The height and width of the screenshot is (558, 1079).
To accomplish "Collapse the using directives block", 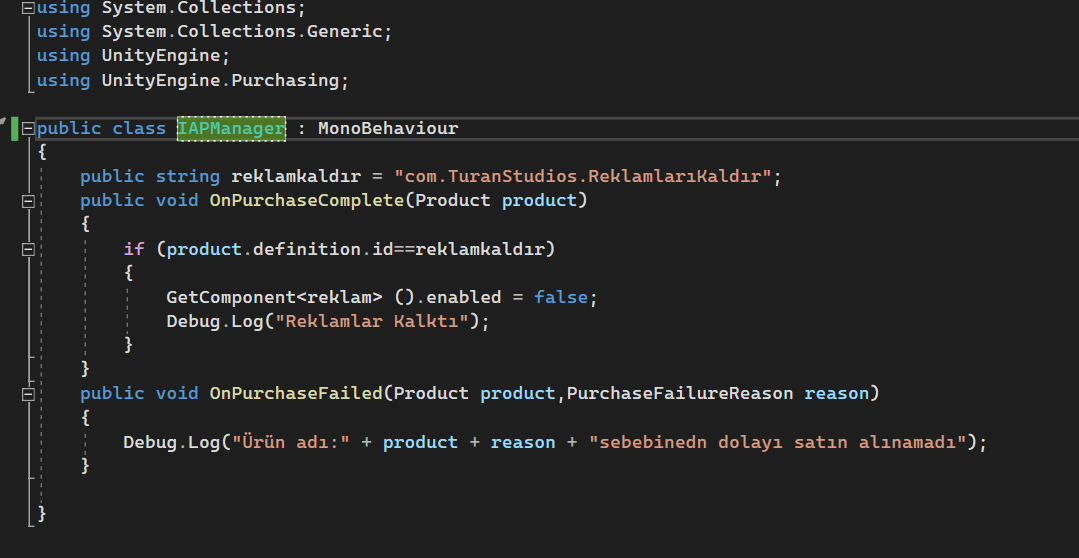I will coord(28,8).
